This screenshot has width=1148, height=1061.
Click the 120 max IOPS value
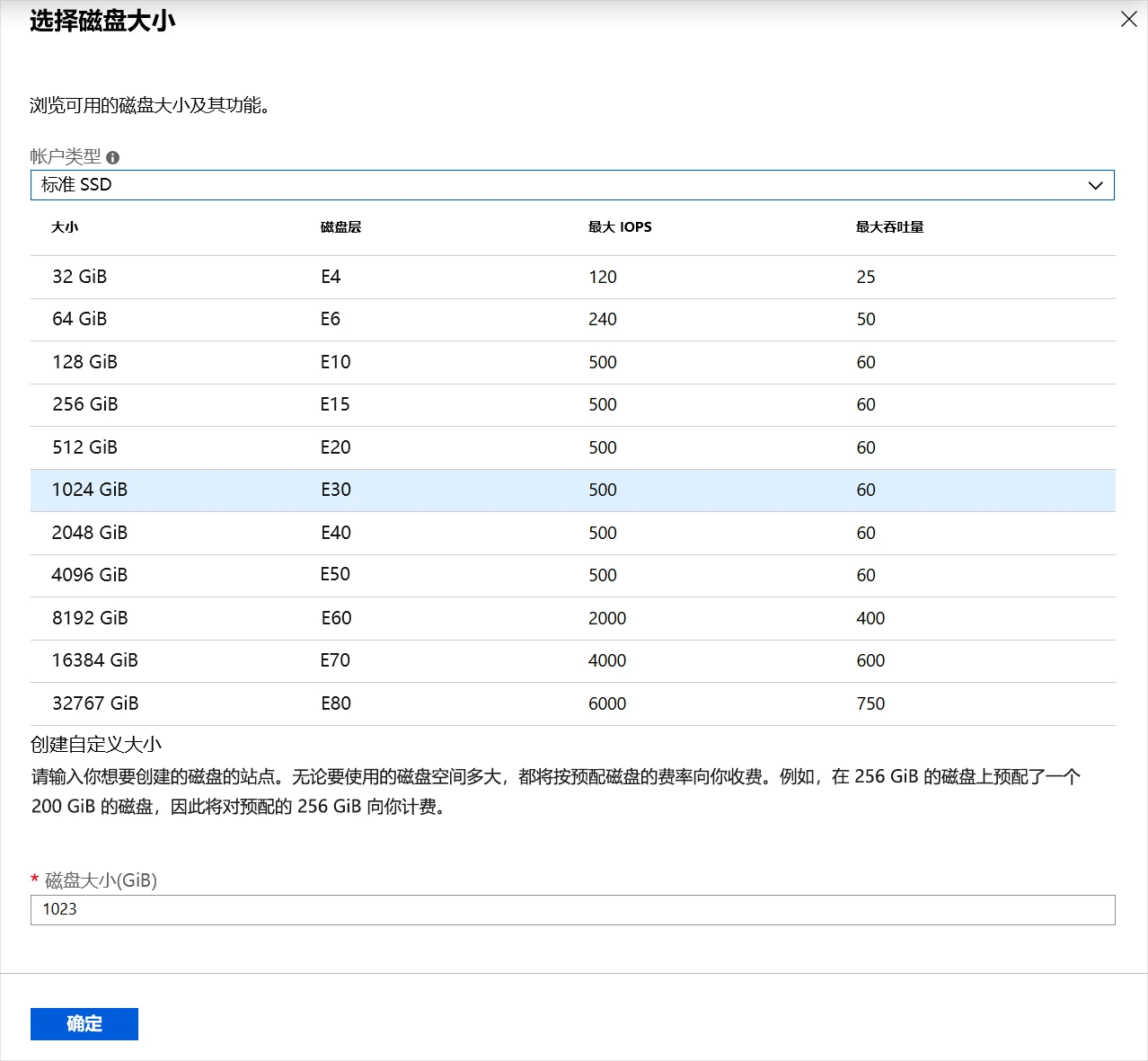(603, 277)
